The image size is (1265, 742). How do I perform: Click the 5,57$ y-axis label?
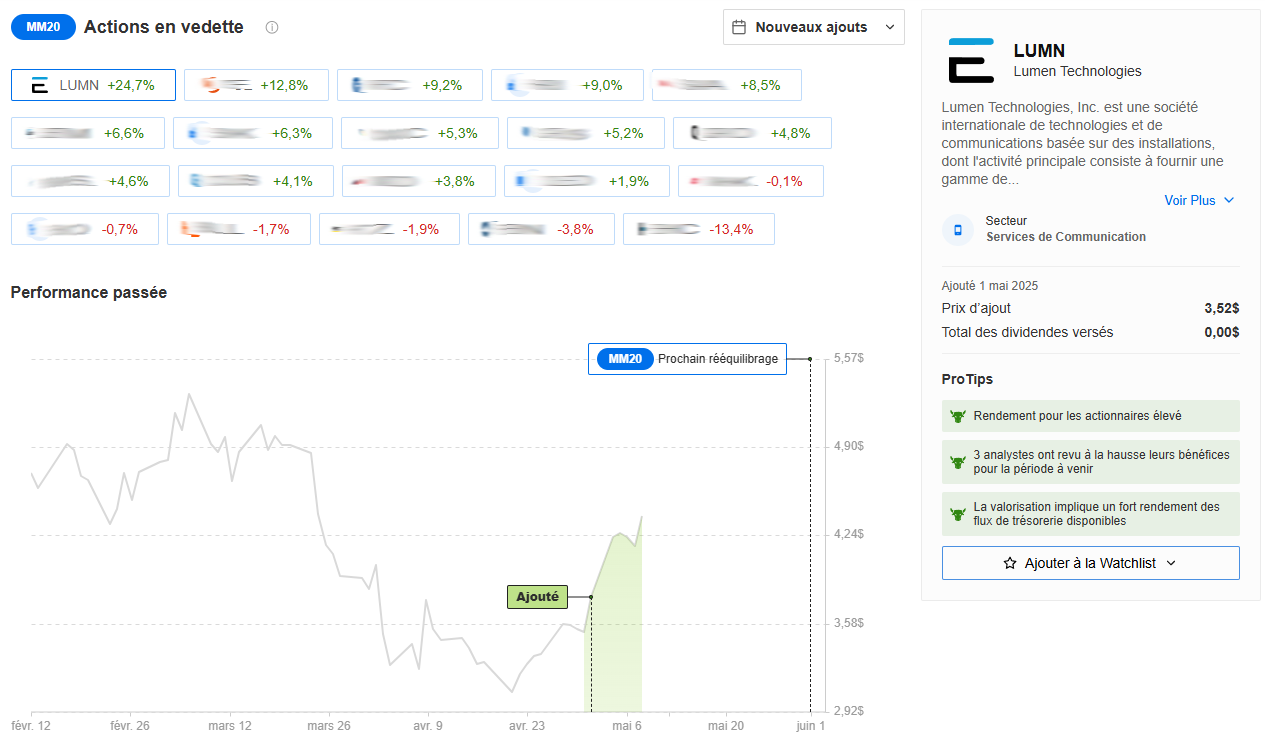coord(848,358)
